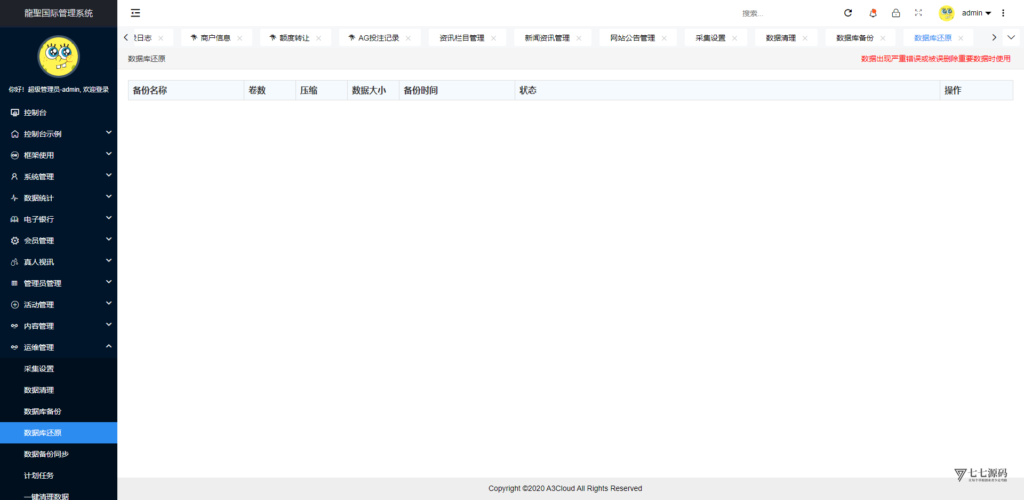
Task: Expand the 内容管理 sidebar menu
Action: [x=59, y=326]
